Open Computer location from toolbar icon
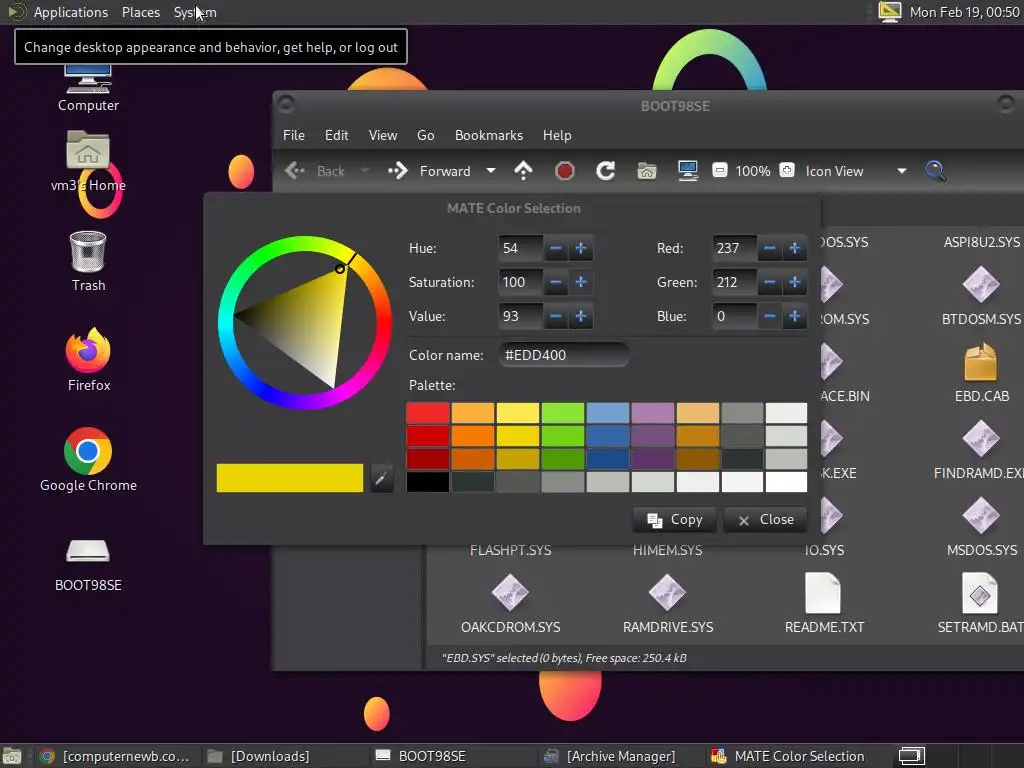The image size is (1024, 768). point(688,171)
